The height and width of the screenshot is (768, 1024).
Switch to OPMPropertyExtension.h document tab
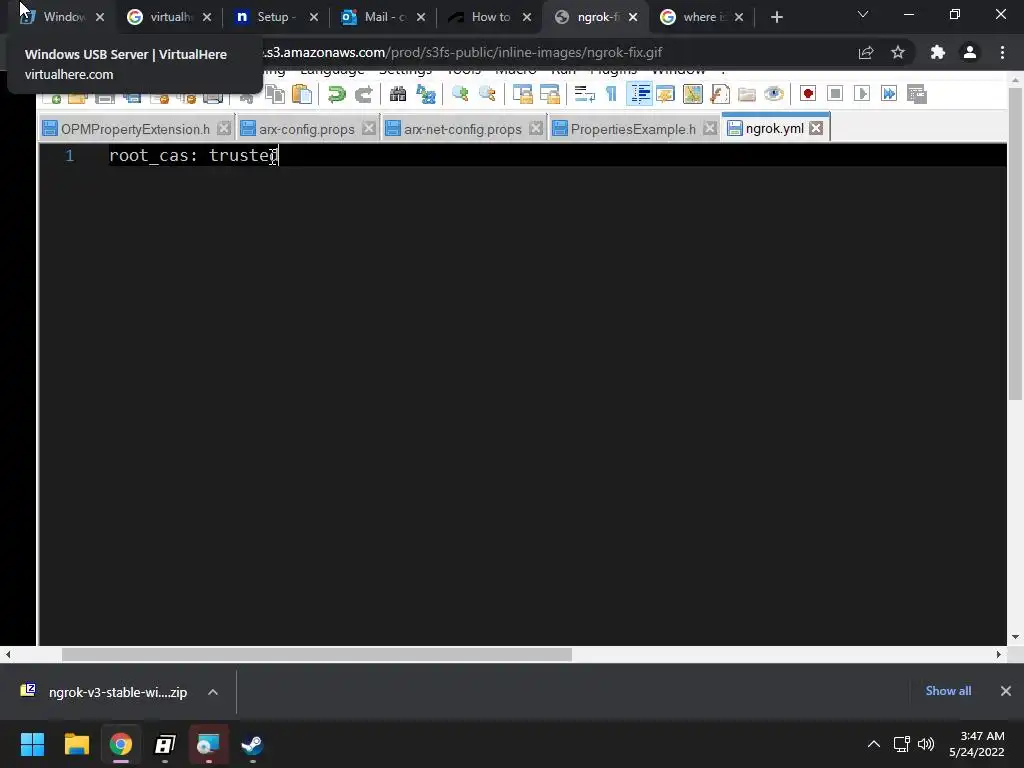point(135,129)
